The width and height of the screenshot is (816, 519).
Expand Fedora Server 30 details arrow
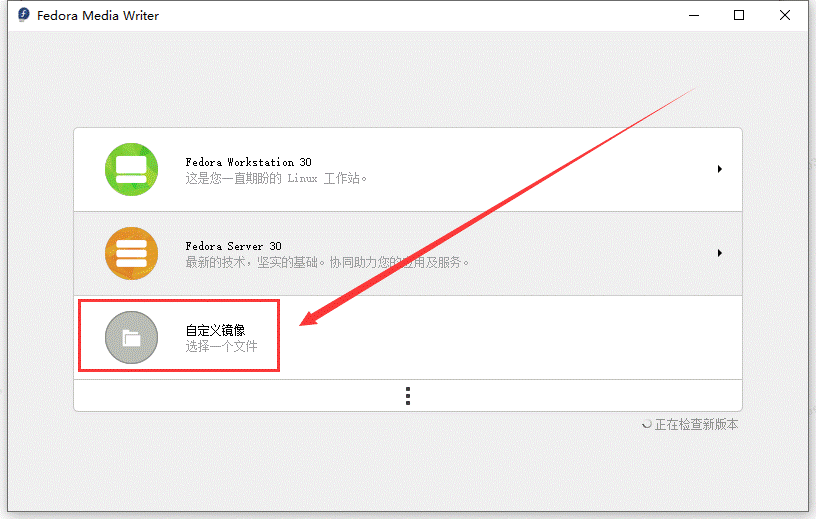pos(719,253)
